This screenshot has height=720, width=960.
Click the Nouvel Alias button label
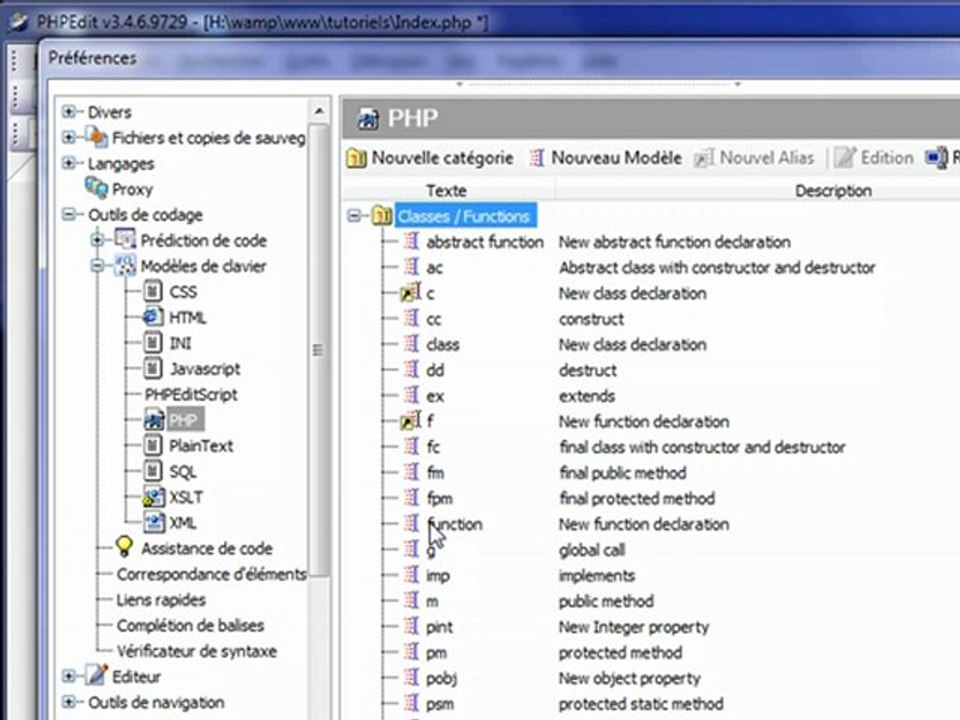click(767, 158)
